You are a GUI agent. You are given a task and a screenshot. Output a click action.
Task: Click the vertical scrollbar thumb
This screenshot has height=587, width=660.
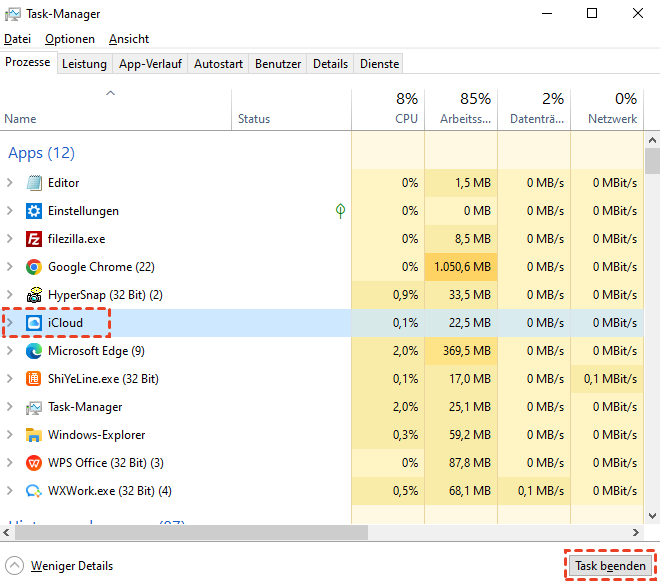tap(652, 161)
